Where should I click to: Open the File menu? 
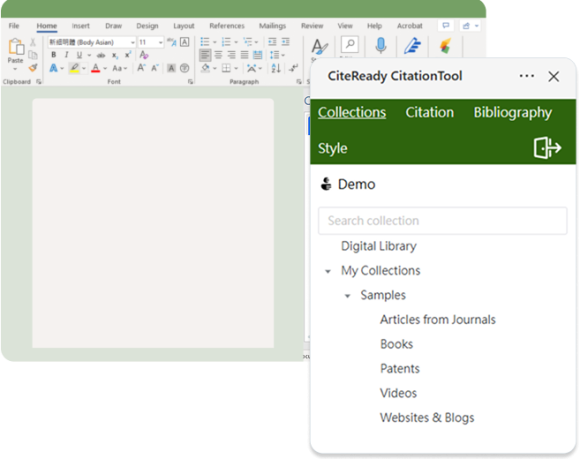14,26
